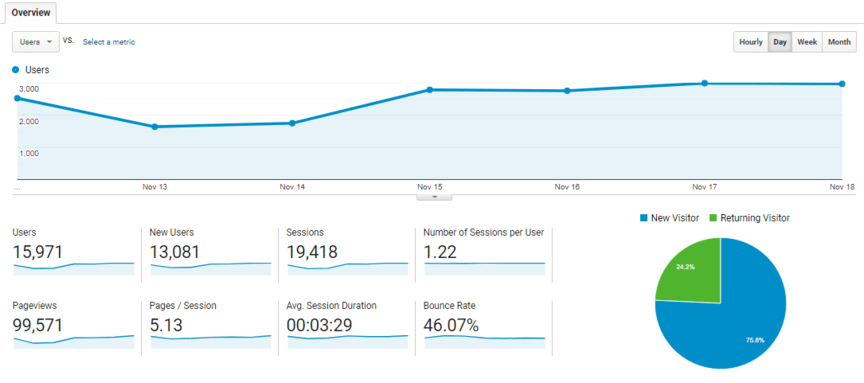Click the Nov 18 data point on chart
The width and height of the screenshot is (864, 383).
pyautogui.click(x=842, y=84)
